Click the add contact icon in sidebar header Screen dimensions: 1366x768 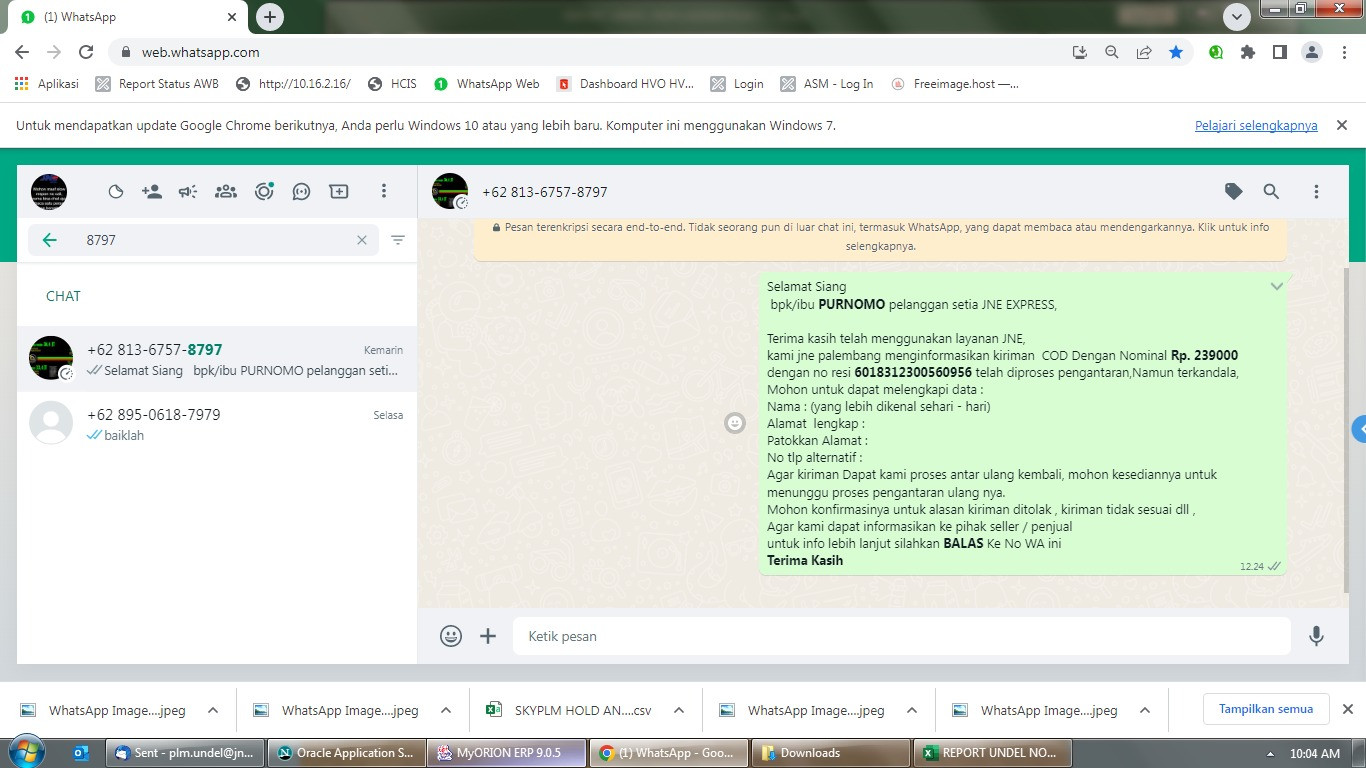tap(152, 191)
